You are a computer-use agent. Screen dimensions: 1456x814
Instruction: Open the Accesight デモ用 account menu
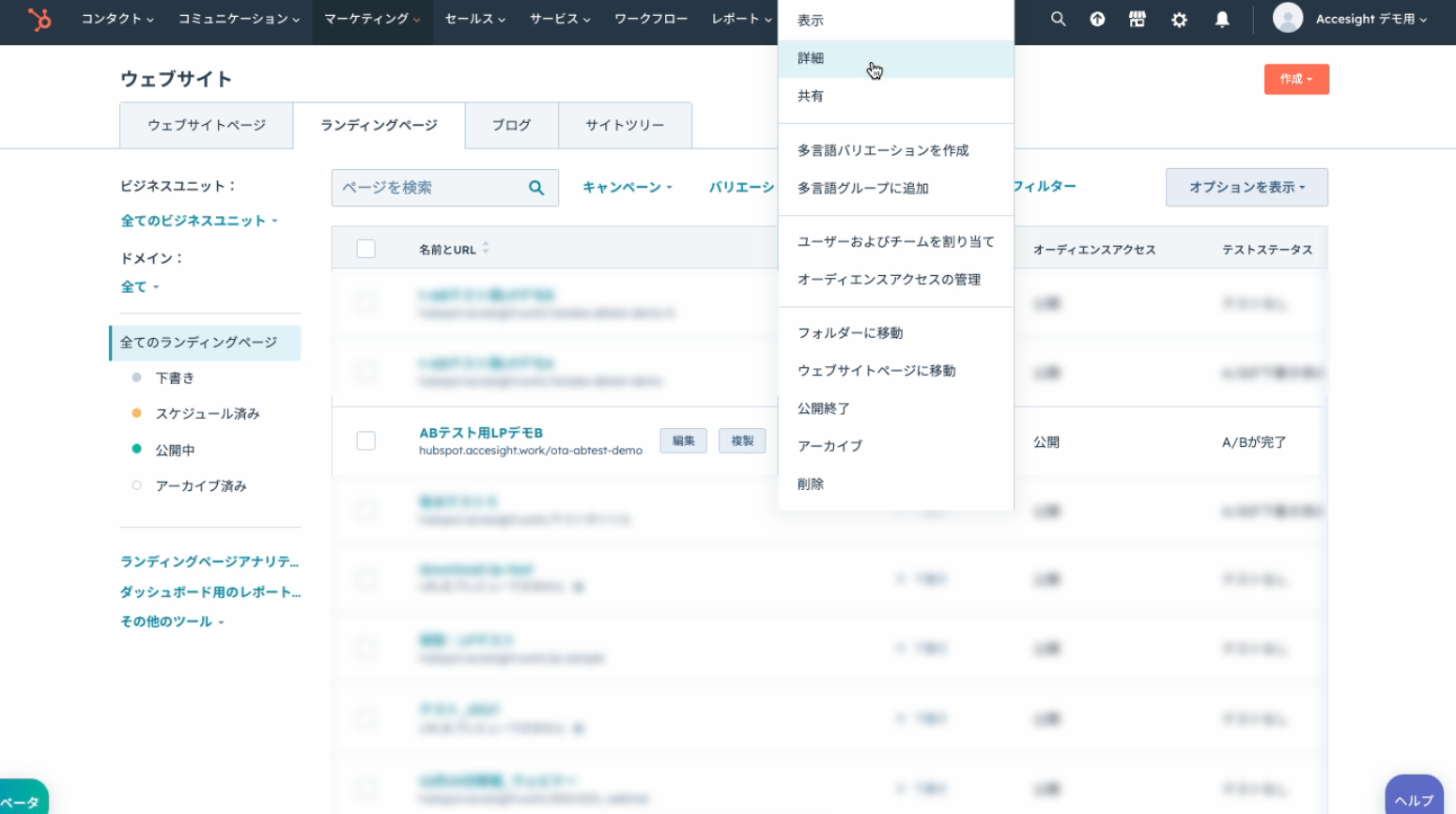coord(1371,19)
